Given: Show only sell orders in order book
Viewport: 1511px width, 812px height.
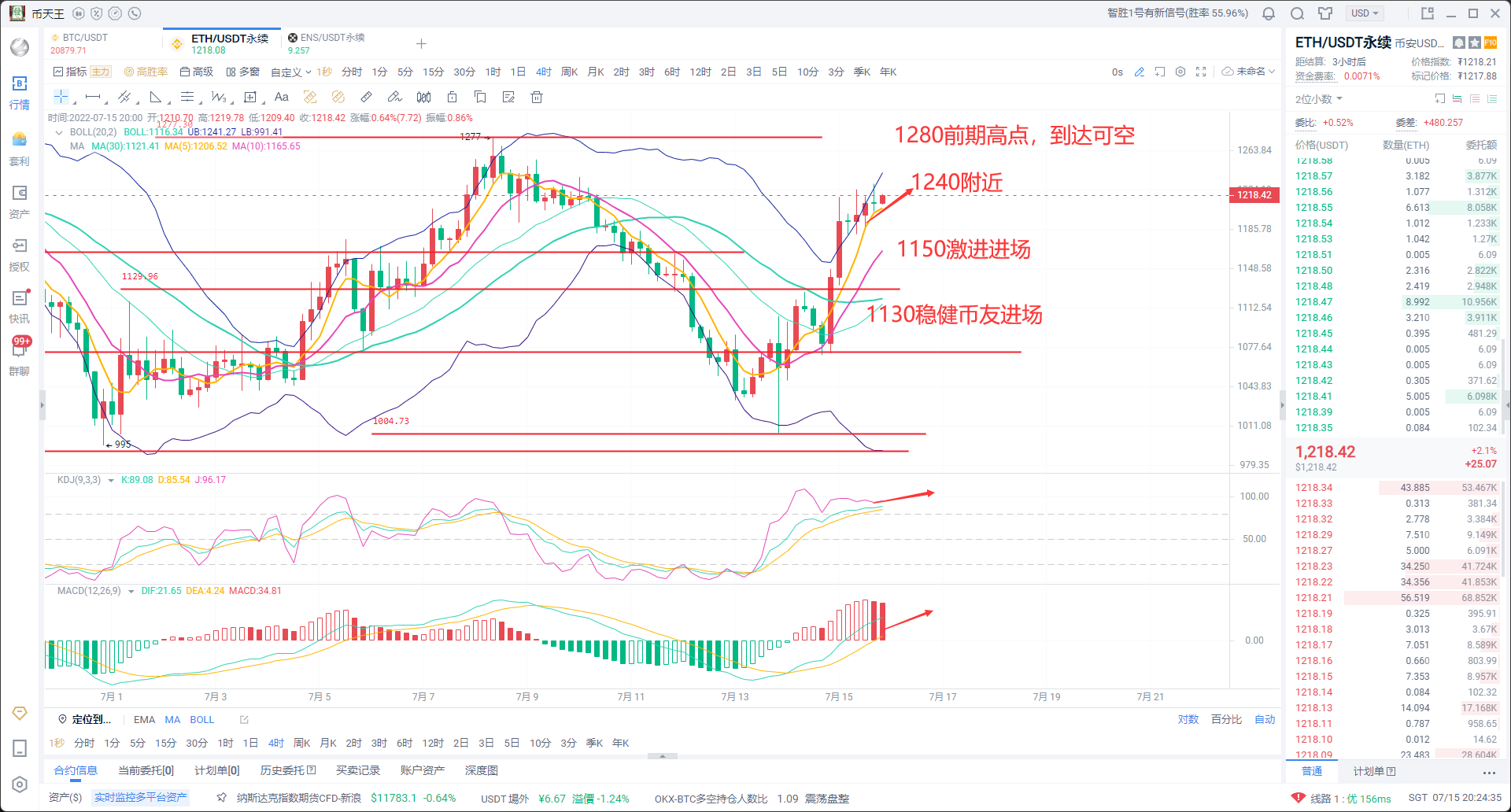Looking at the screenshot, I should click(x=1474, y=98).
